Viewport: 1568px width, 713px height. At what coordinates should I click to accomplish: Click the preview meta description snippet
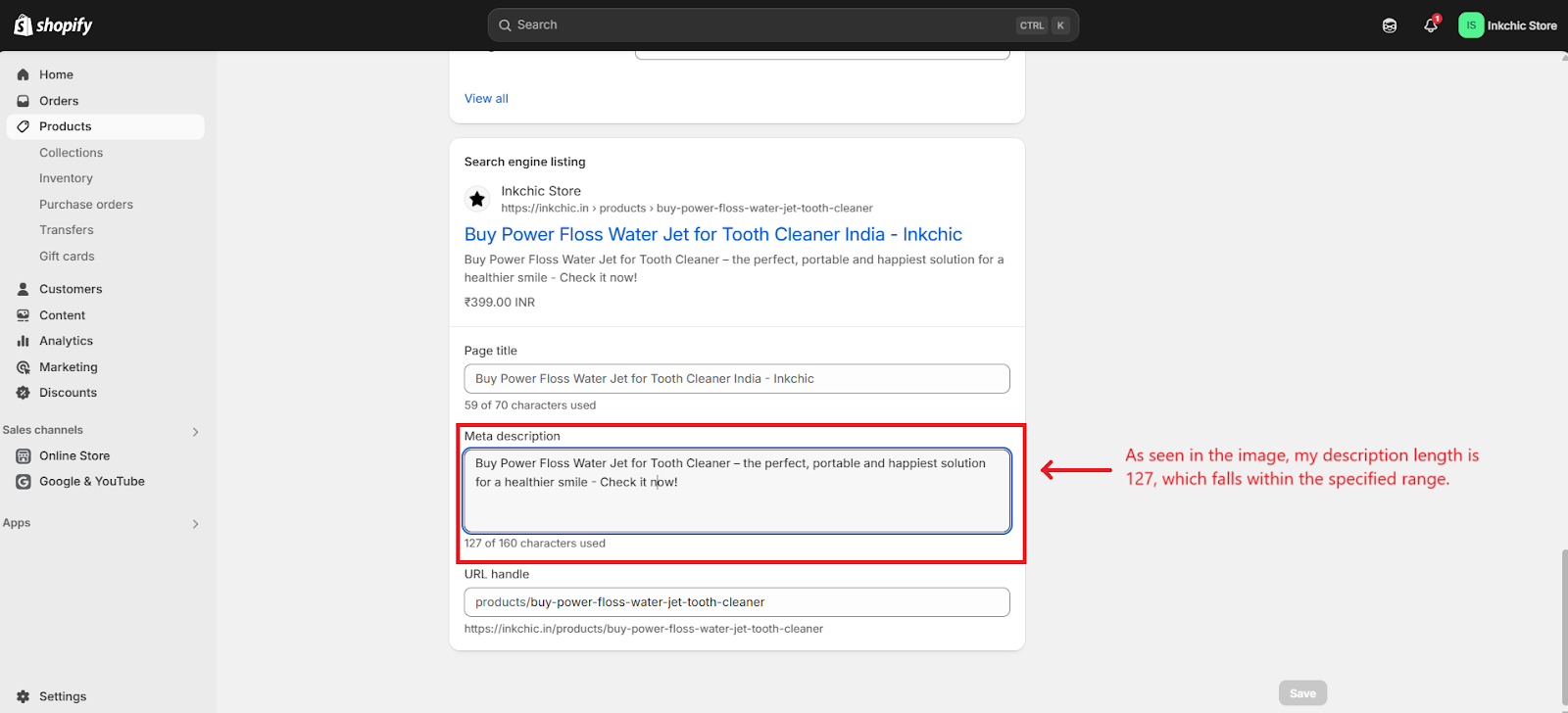click(734, 268)
